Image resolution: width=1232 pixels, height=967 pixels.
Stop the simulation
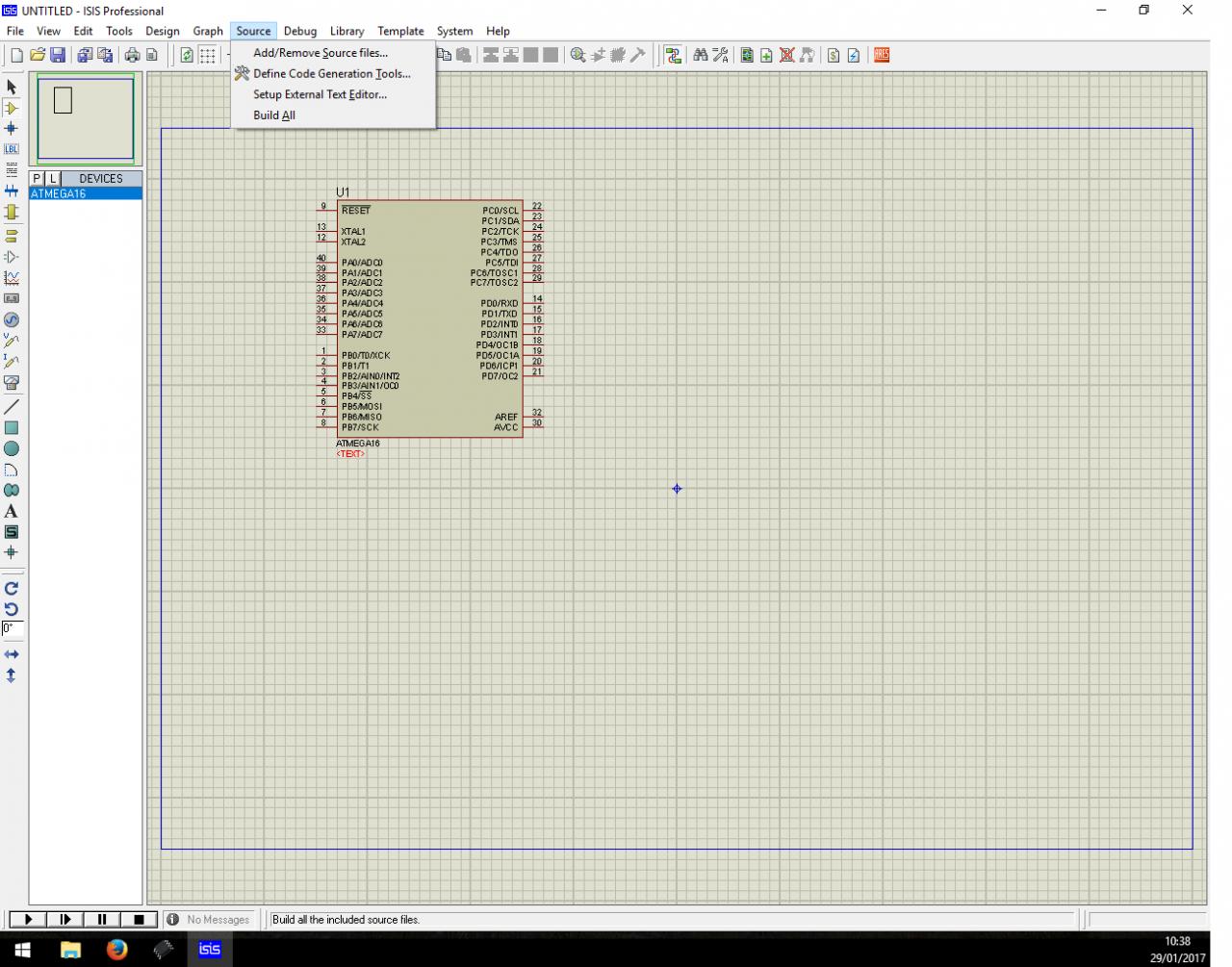(139, 920)
